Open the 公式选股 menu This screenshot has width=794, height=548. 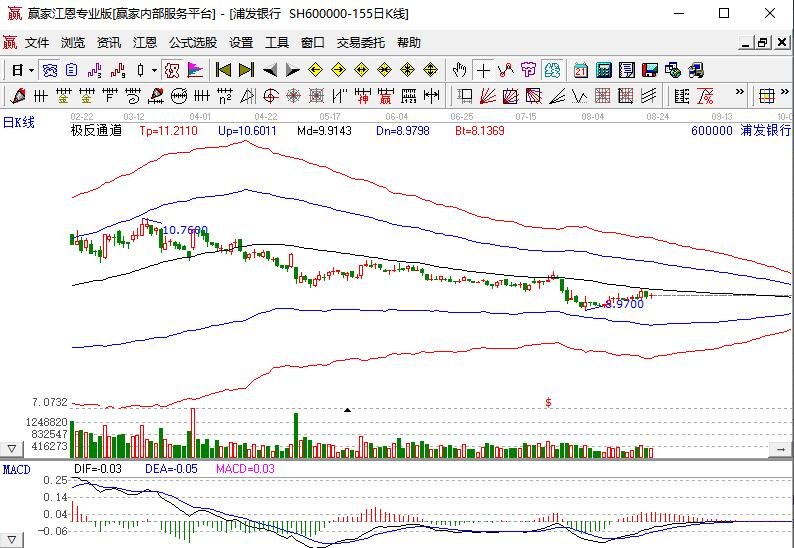(x=193, y=43)
